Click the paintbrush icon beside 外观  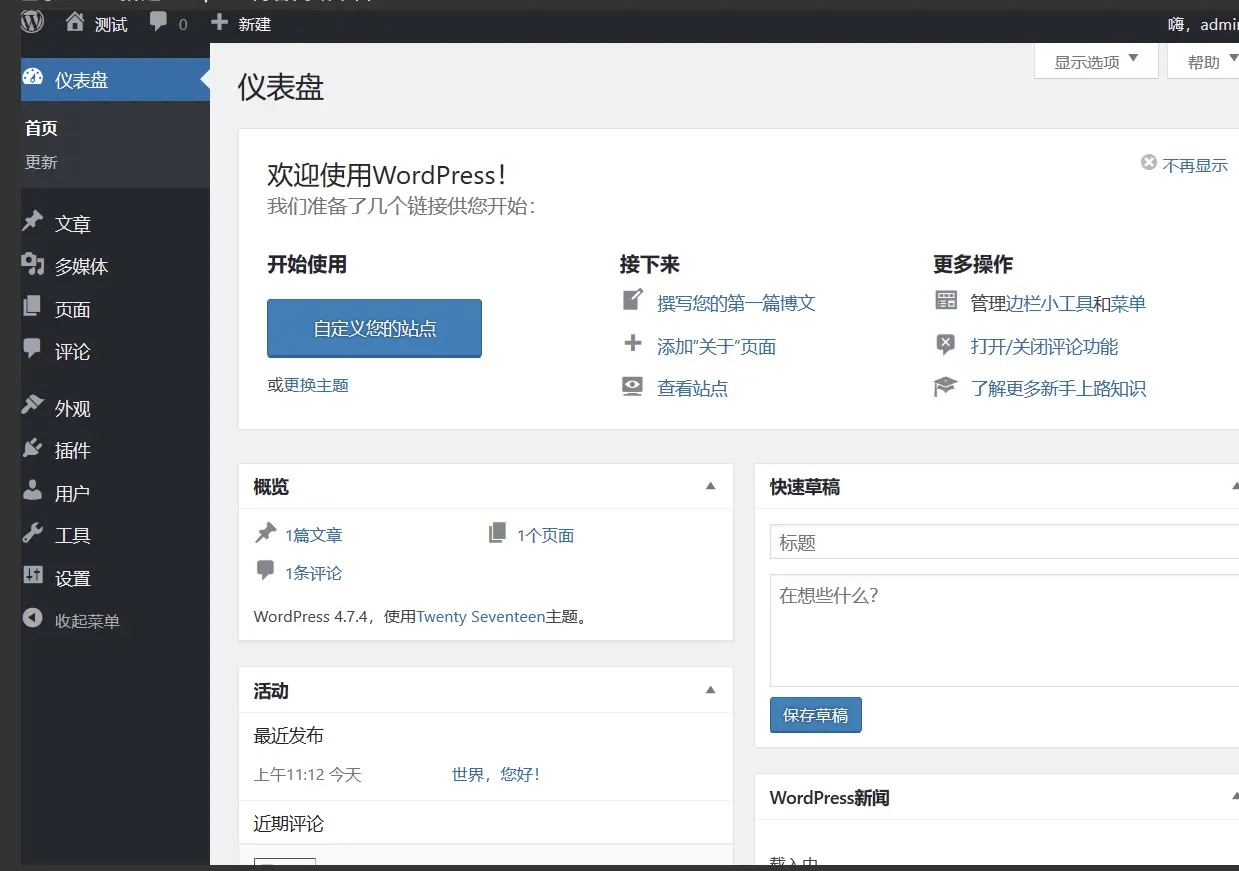click(x=33, y=405)
